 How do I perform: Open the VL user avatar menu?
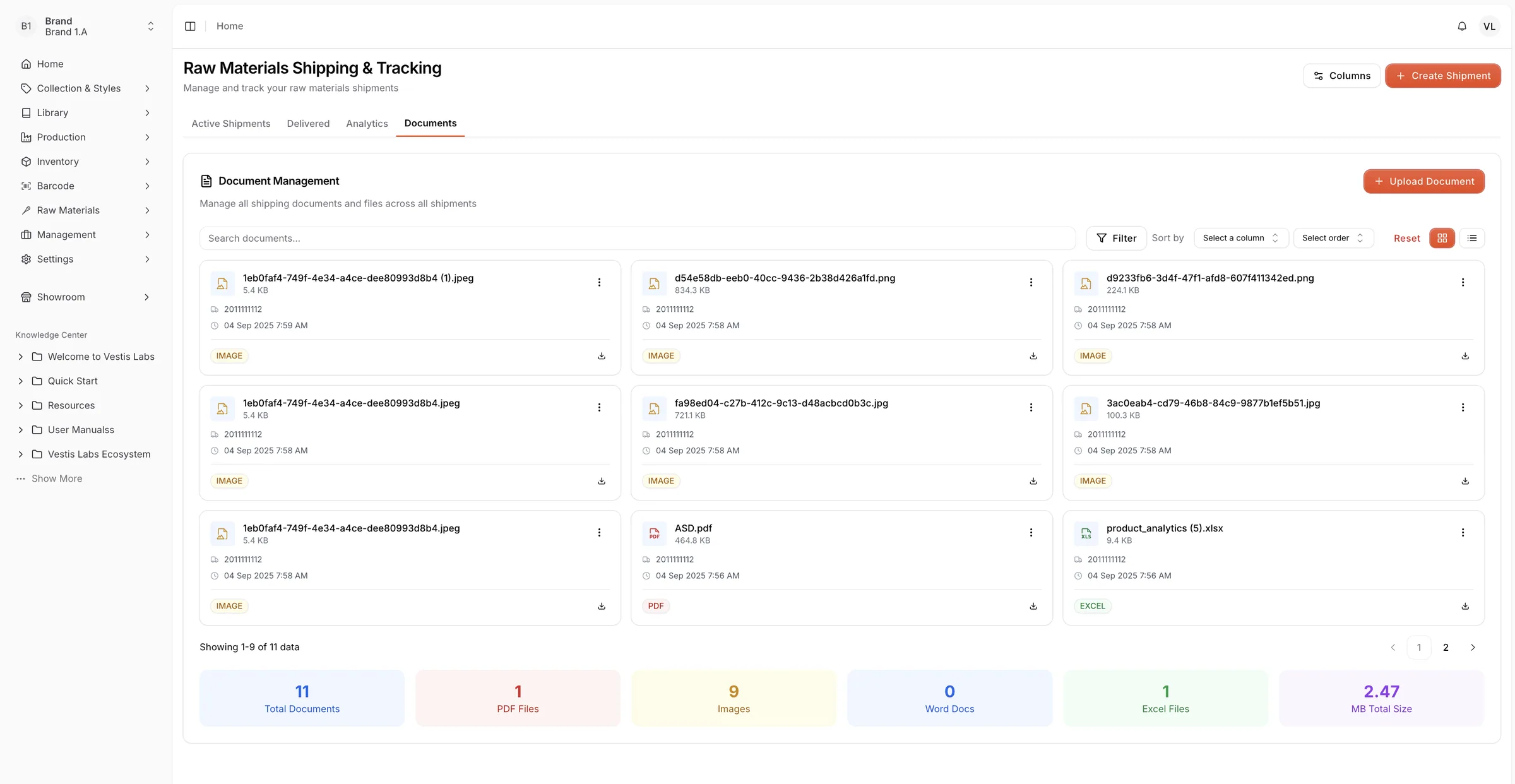coord(1489,26)
